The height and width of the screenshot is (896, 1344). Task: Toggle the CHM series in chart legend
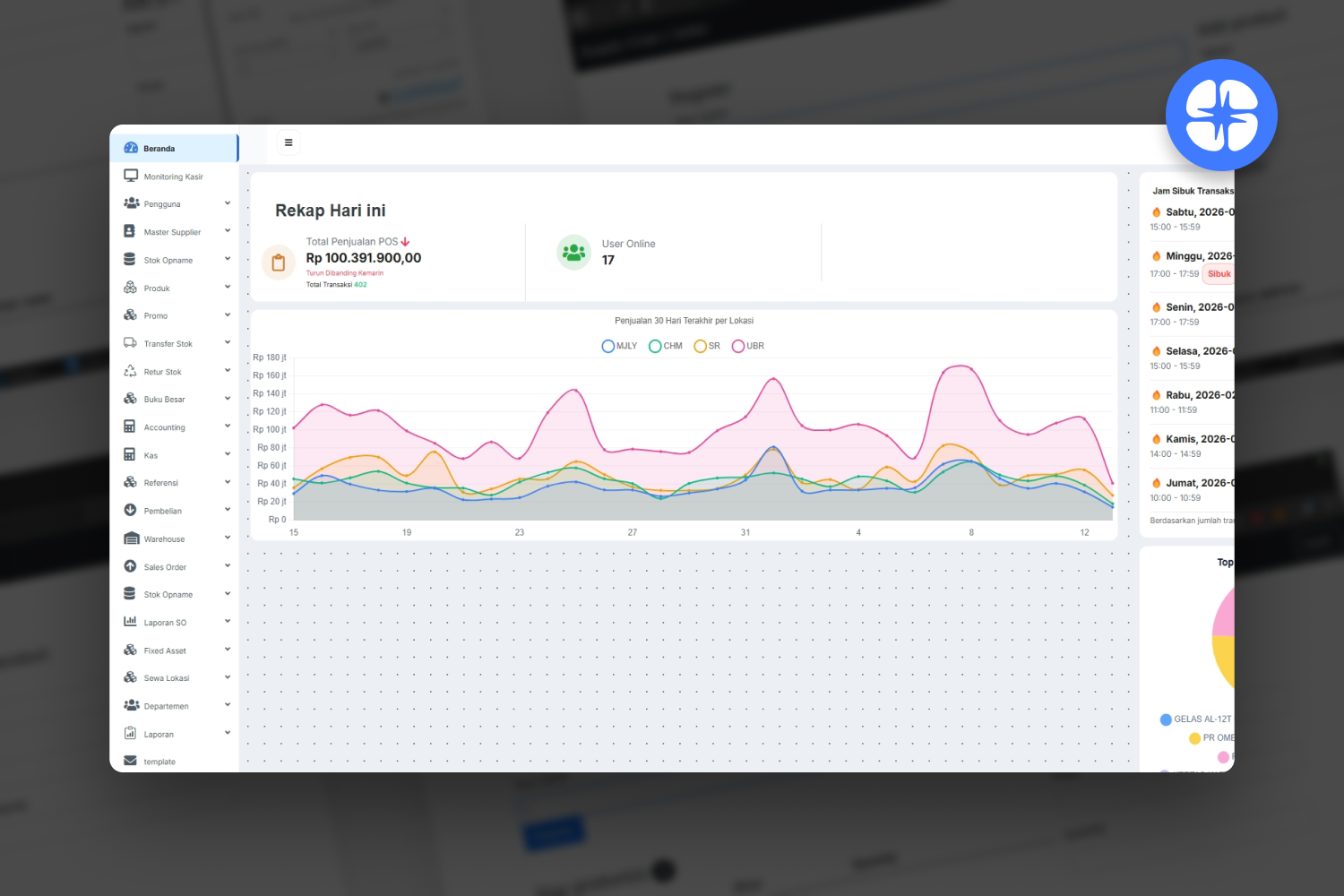pos(655,346)
